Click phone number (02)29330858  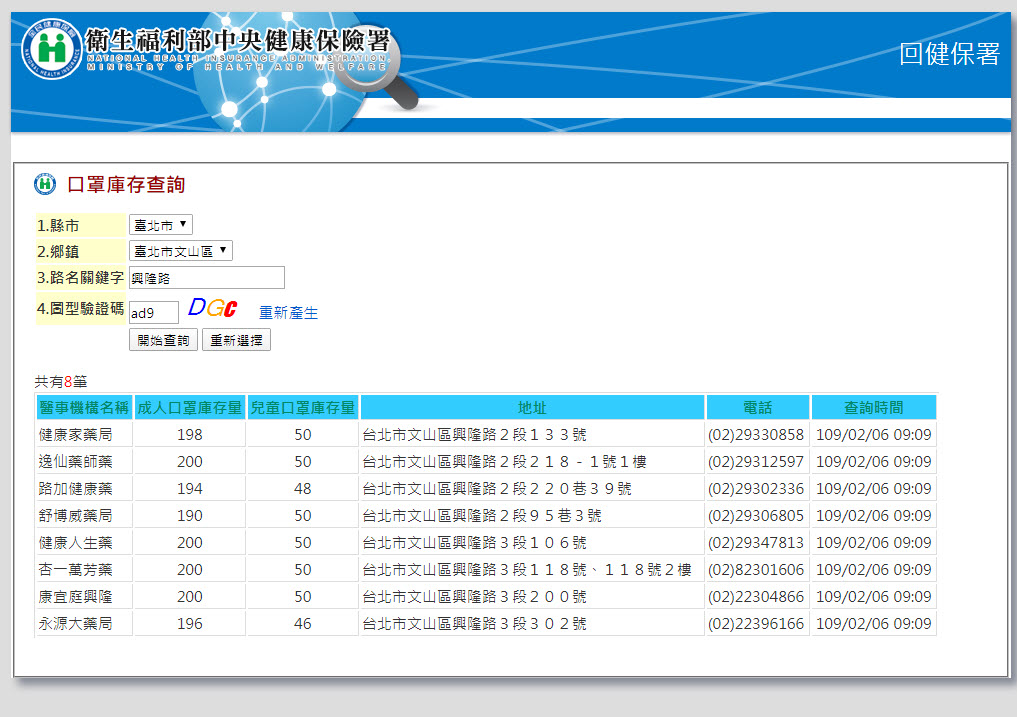[756, 435]
